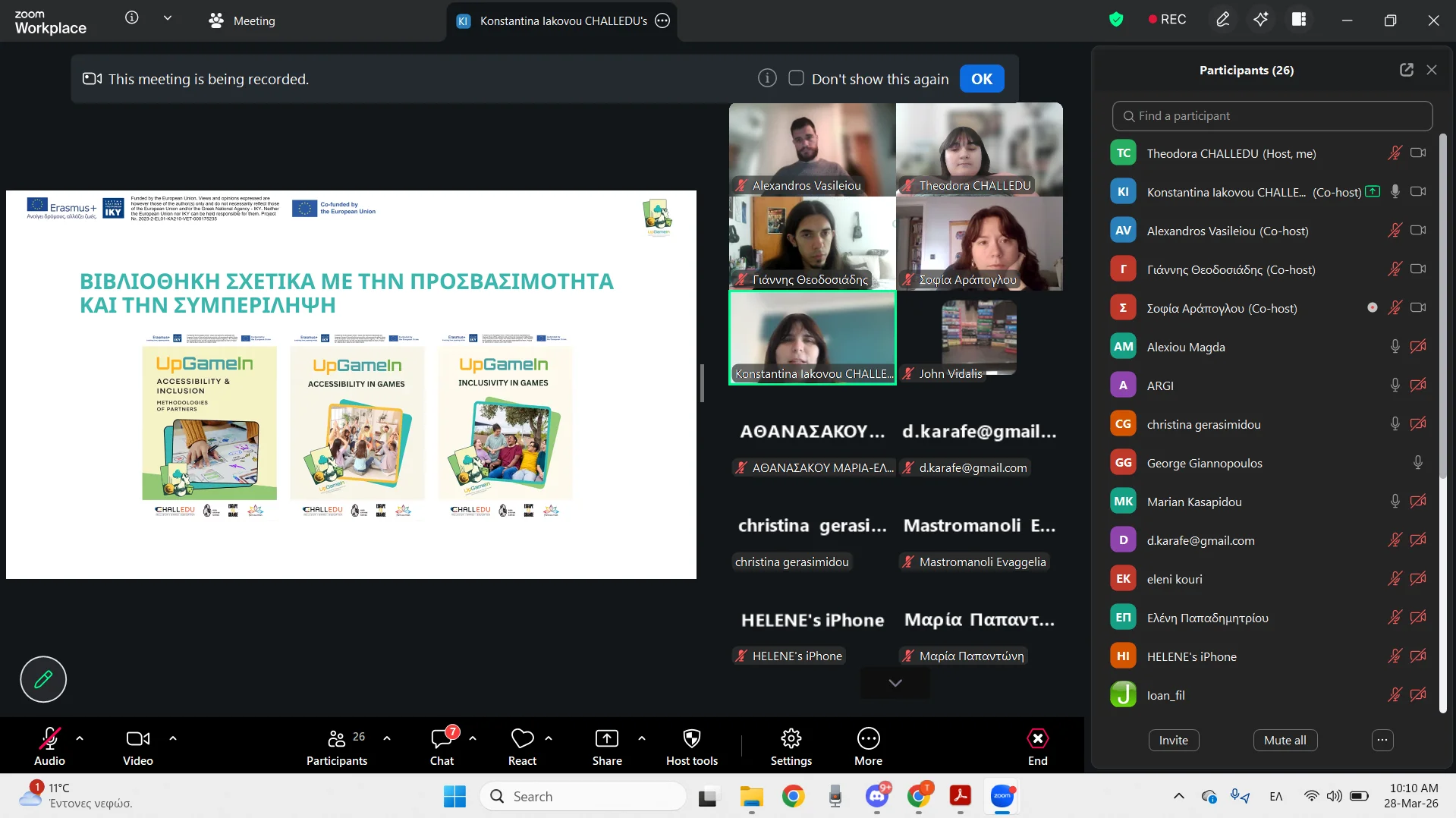The image size is (1456, 818).
Task: Toggle Σοφία Αράπογλου microphone in list
Action: pyautogui.click(x=1395, y=308)
